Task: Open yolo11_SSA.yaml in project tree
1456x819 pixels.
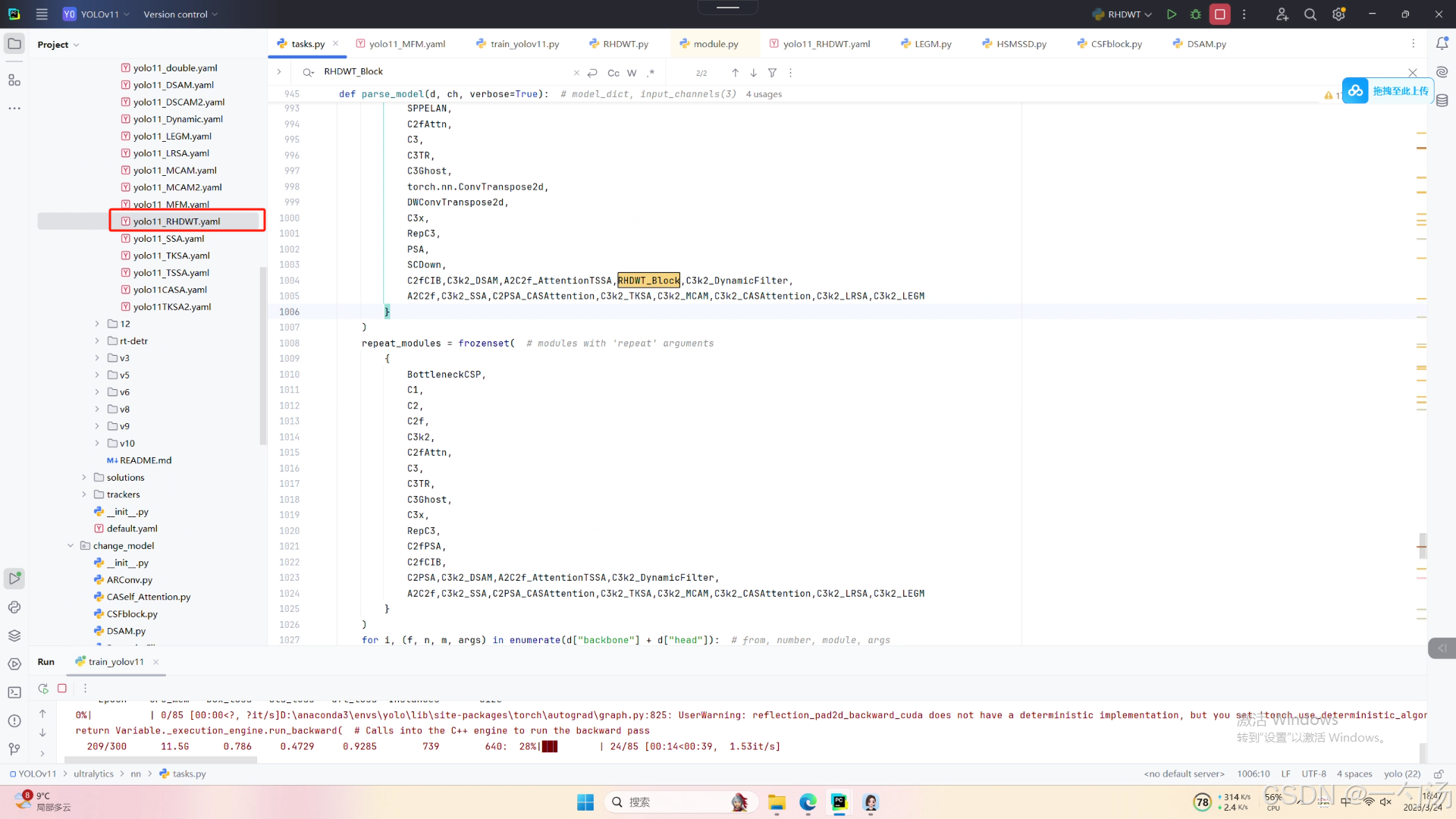Action: click(x=168, y=239)
